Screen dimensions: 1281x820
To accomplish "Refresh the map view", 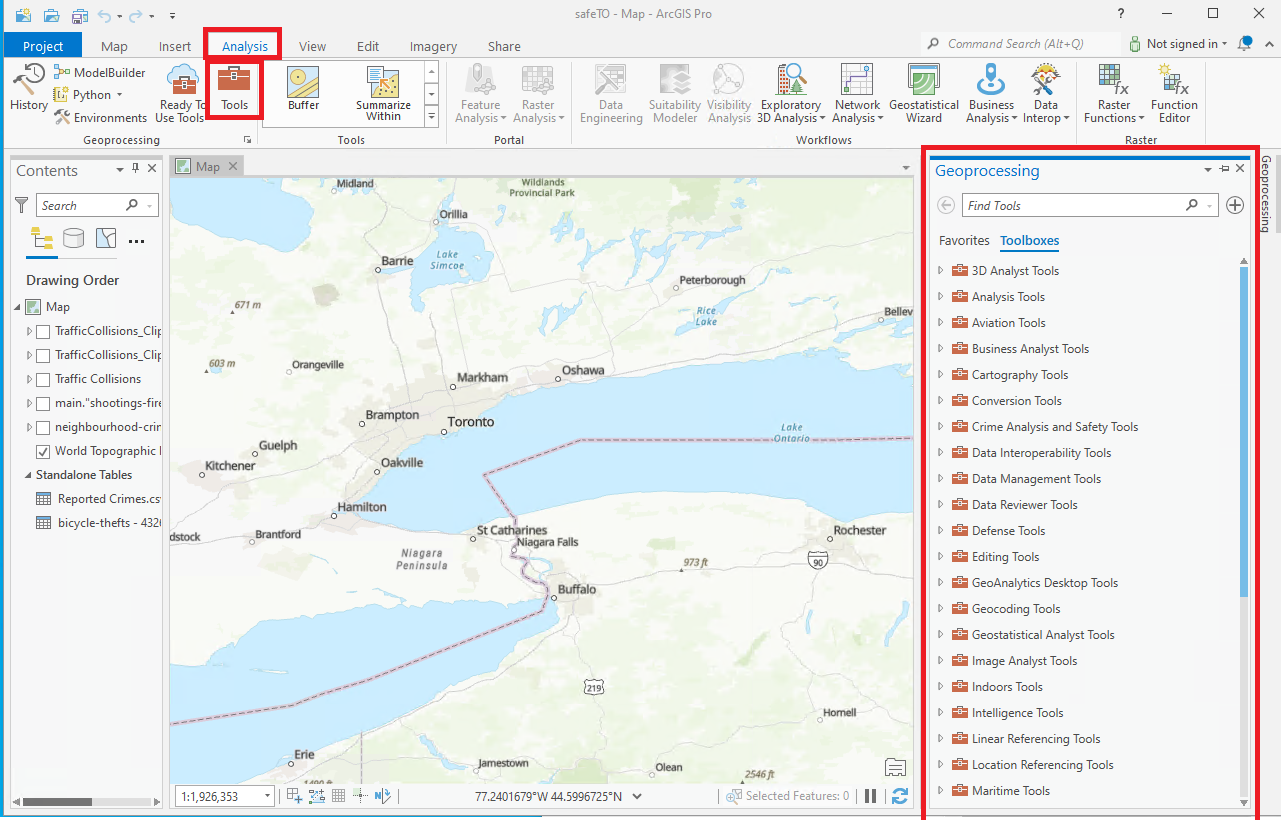I will [x=899, y=796].
